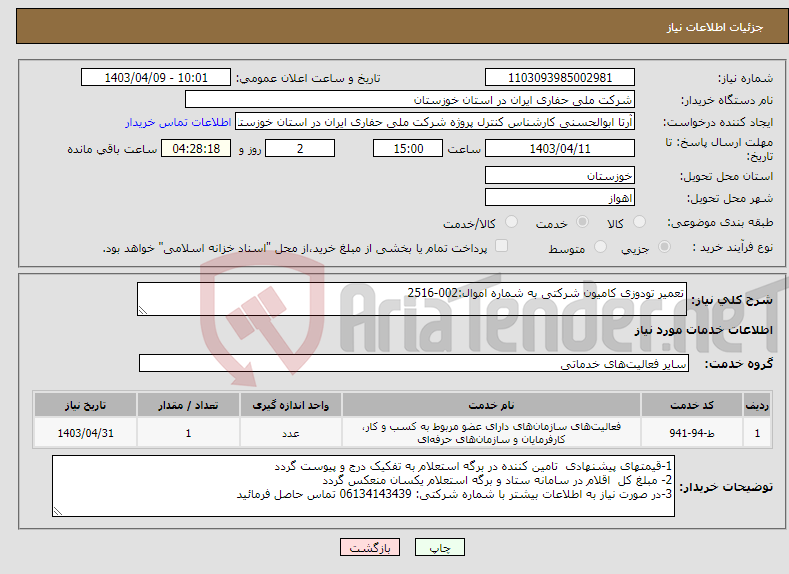789x574 pixels.
Task: Select the خدمت radio button
Action: [582, 222]
